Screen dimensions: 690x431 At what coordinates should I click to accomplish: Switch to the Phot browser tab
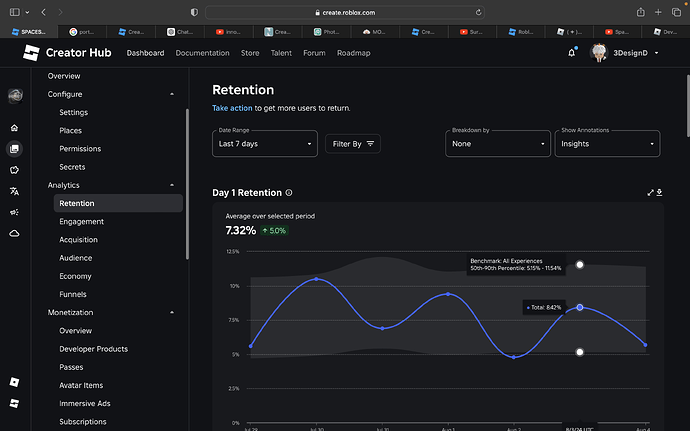tap(327, 32)
